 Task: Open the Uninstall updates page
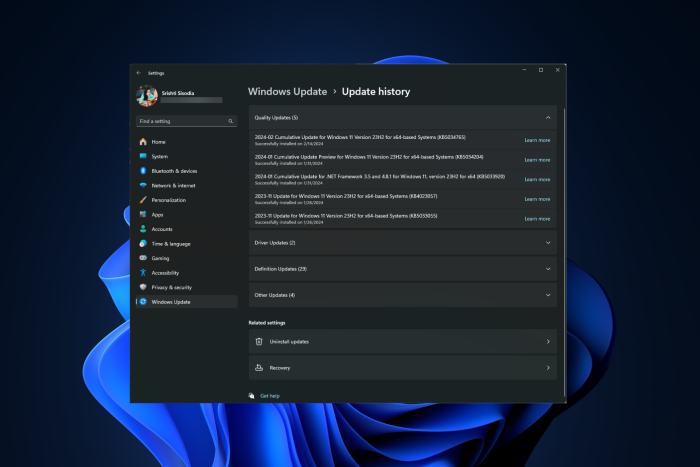(403, 342)
